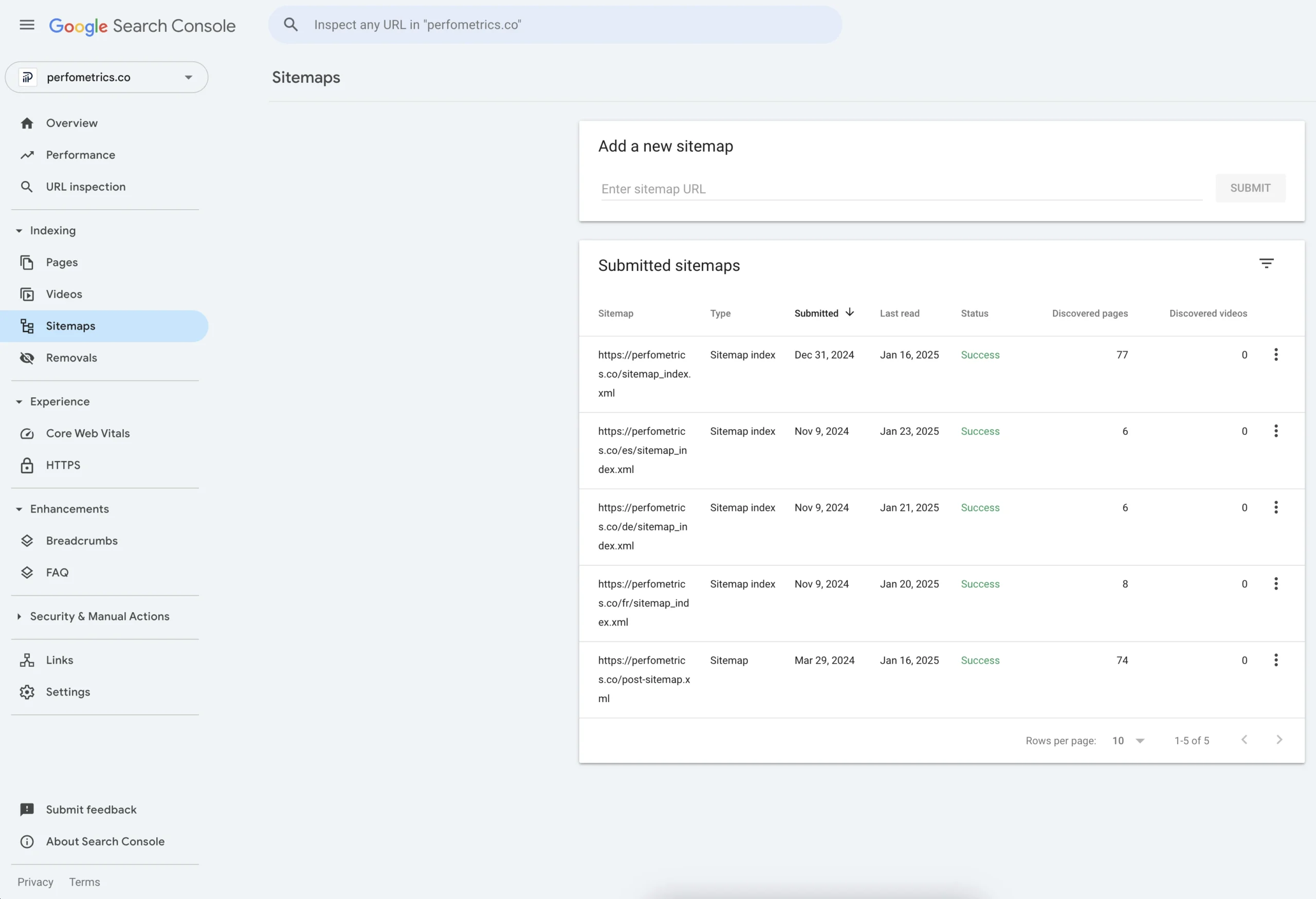Open the perfometrics.co property dropdown
The image size is (1316, 899).
coord(106,77)
